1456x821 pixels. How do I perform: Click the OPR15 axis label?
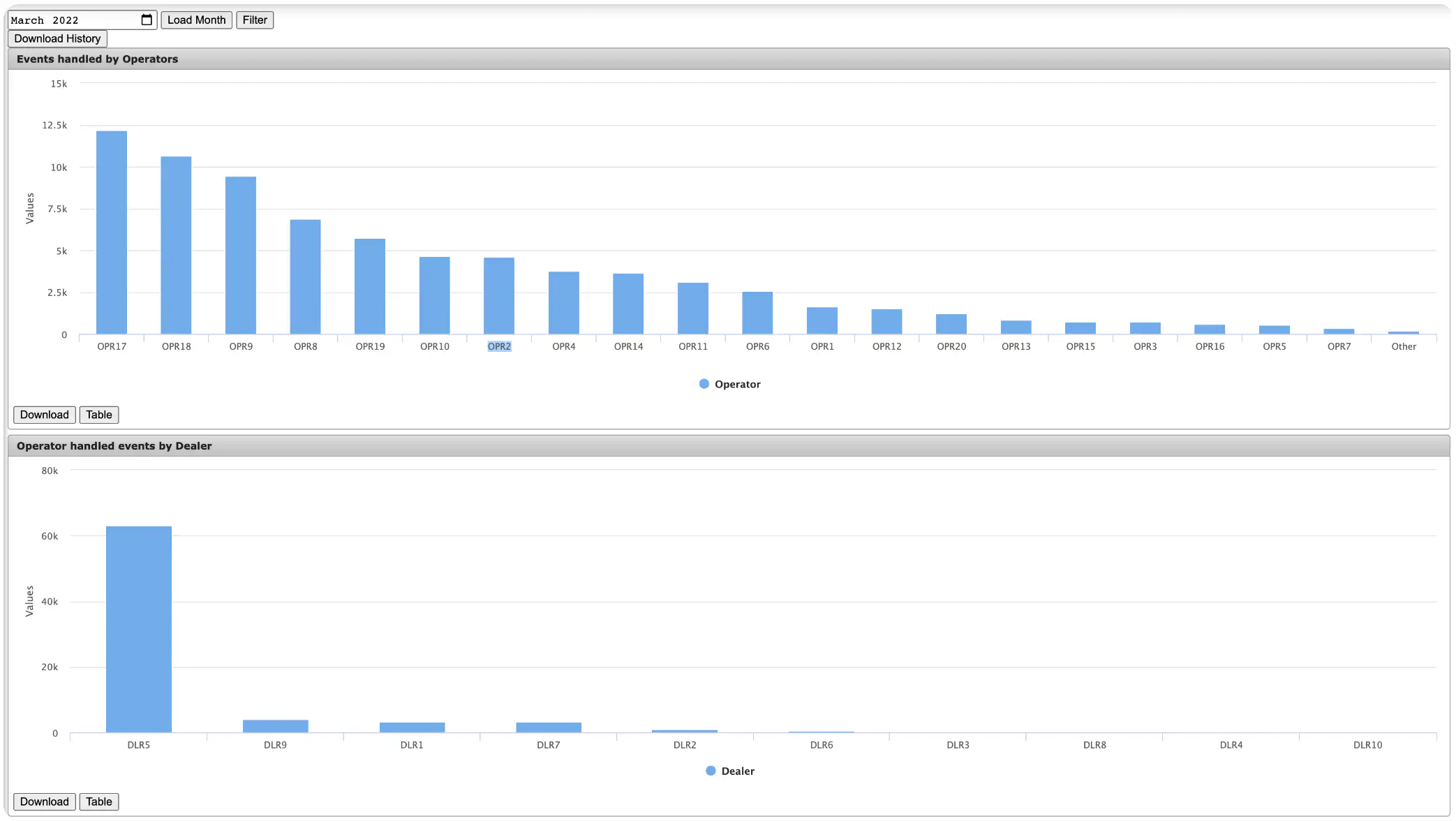tap(1080, 346)
